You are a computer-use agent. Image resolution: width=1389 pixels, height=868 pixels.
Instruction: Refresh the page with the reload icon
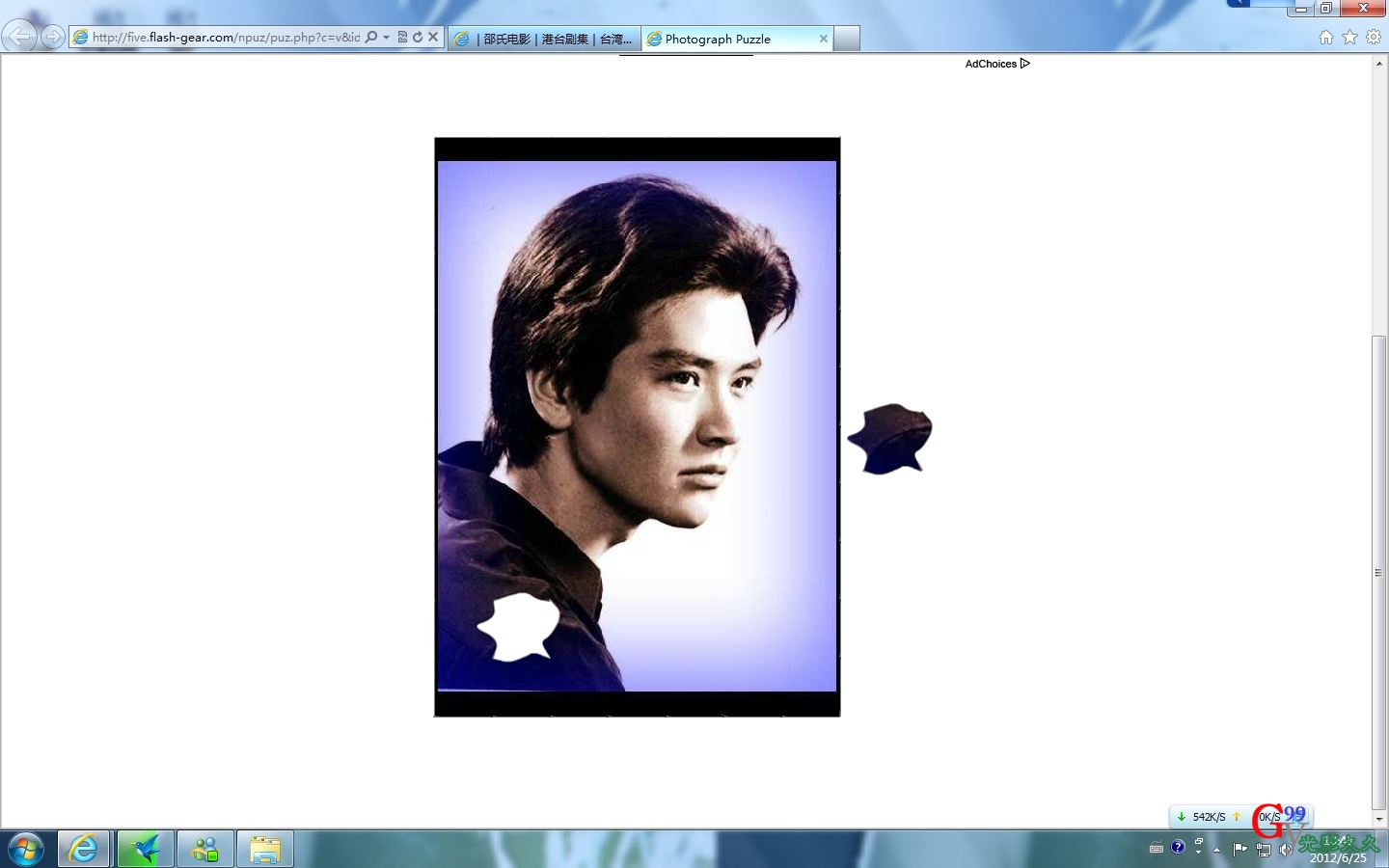[418, 37]
